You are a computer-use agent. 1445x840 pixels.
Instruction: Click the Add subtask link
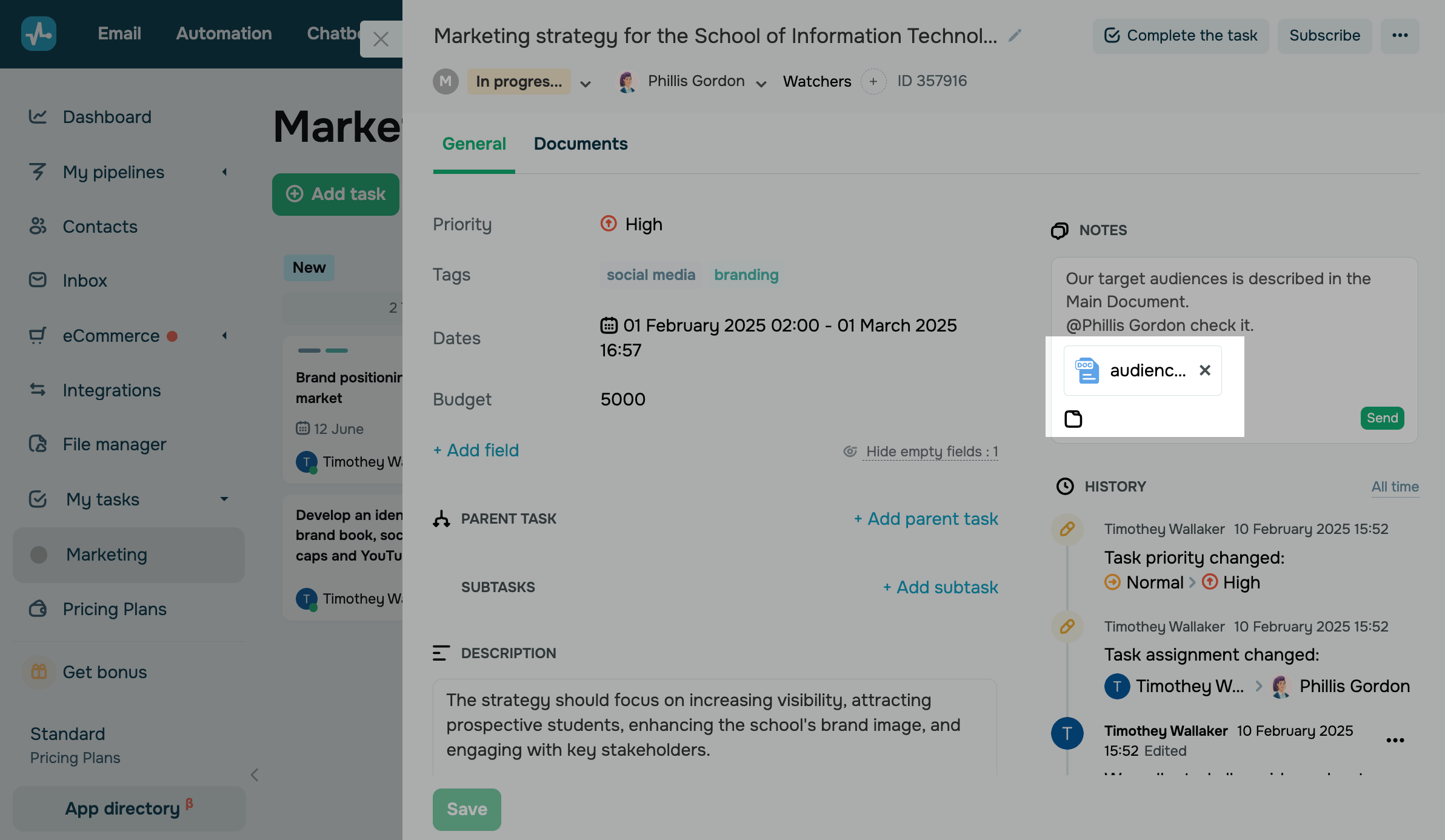[x=941, y=587]
